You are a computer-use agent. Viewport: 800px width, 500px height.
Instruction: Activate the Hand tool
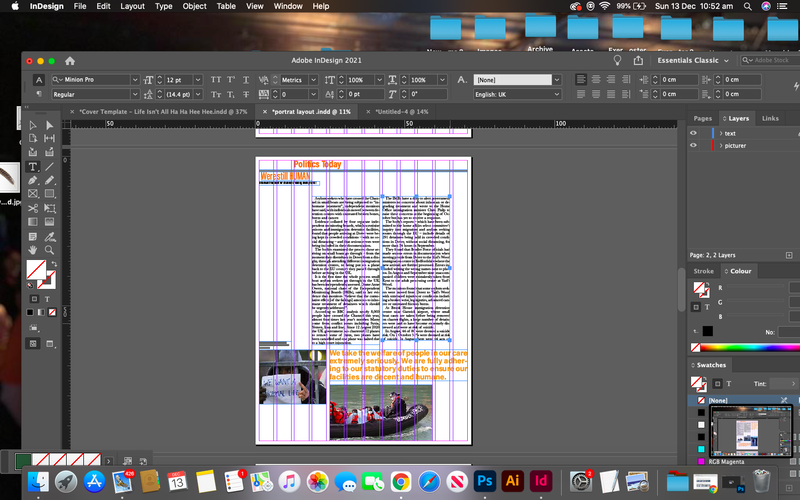[x=33, y=250]
